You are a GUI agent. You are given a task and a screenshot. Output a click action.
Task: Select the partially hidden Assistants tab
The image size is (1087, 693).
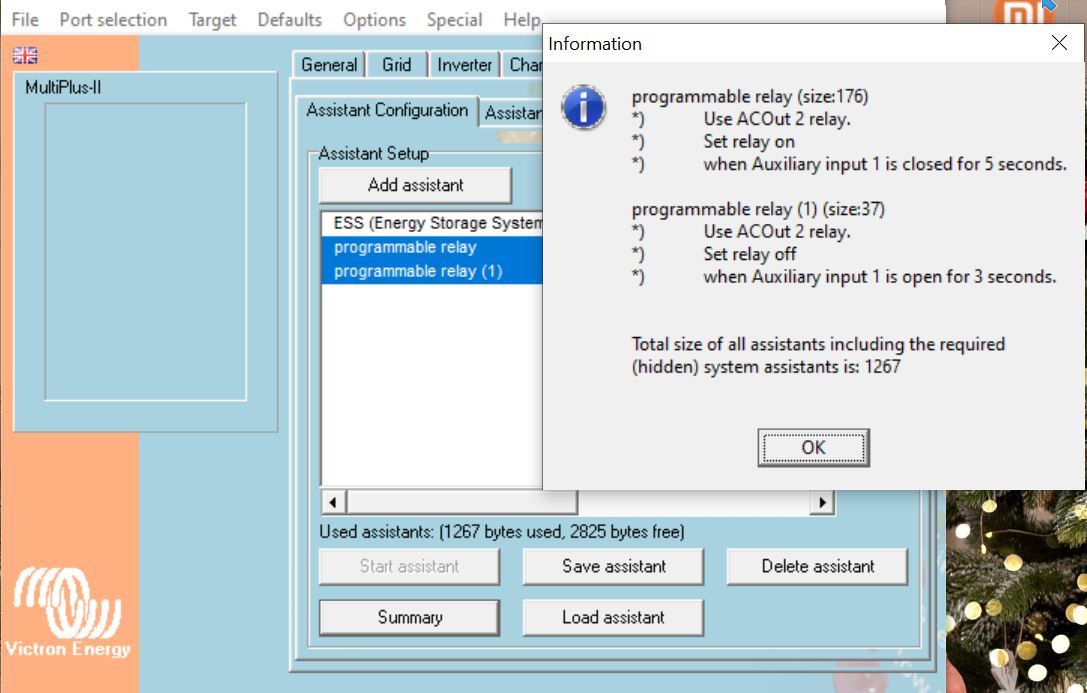(x=512, y=112)
